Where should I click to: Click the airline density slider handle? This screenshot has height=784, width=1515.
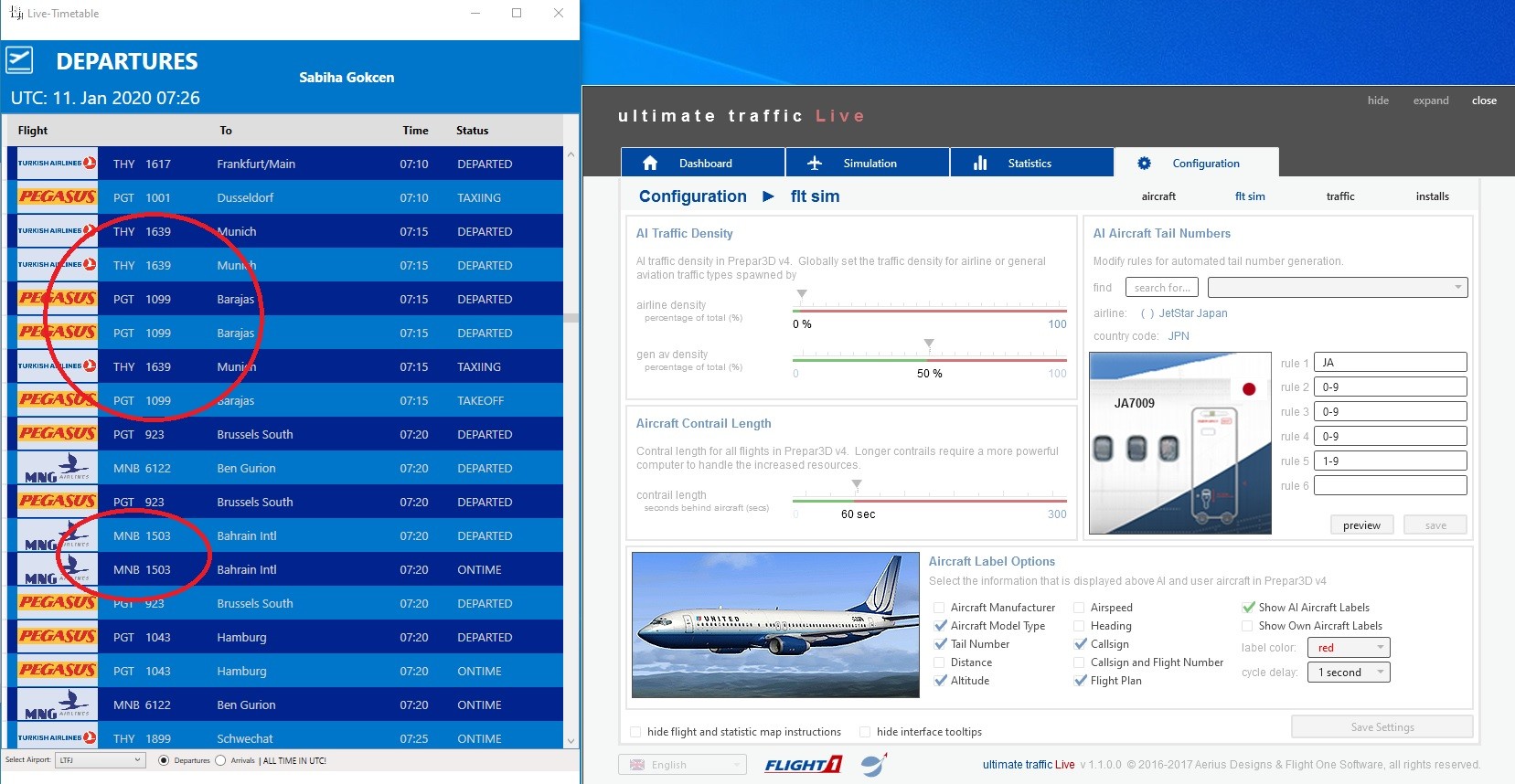tap(802, 294)
